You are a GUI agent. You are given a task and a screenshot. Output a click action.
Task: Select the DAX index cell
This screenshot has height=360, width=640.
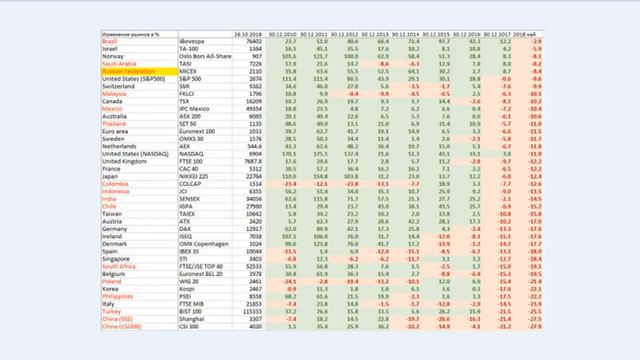[205, 229]
